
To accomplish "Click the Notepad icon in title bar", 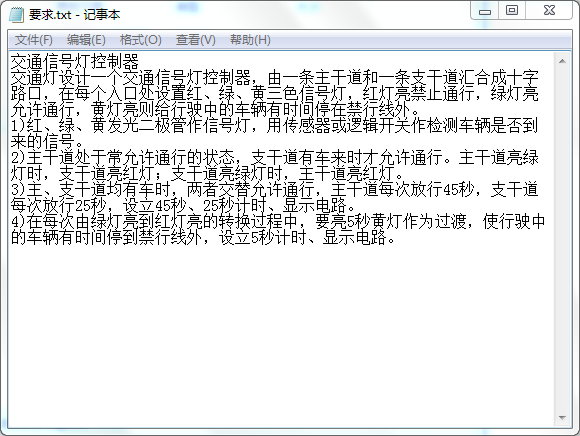I will point(16,15).
